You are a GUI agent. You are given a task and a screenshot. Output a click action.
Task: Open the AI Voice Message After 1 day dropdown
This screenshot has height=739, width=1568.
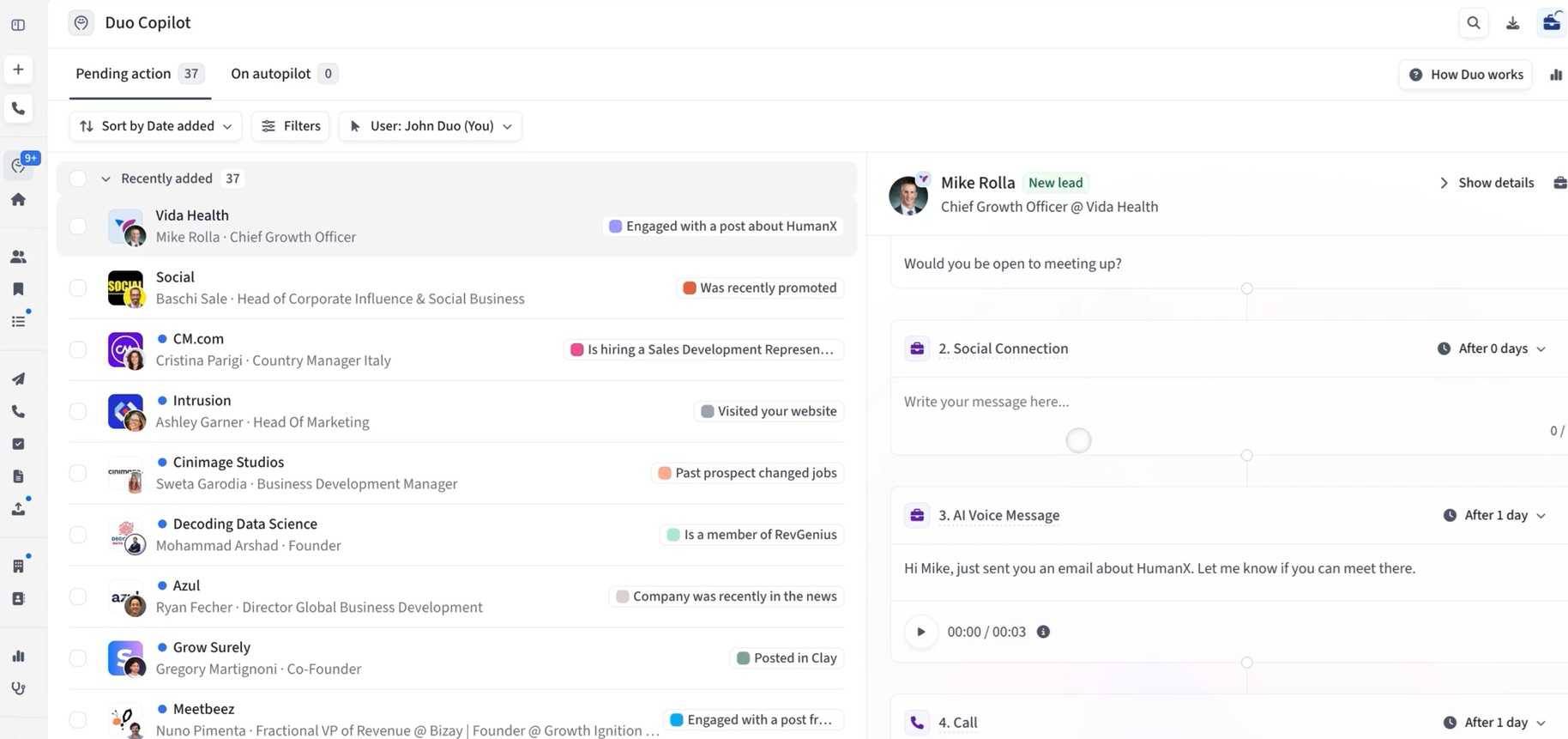tap(1495, 515)
